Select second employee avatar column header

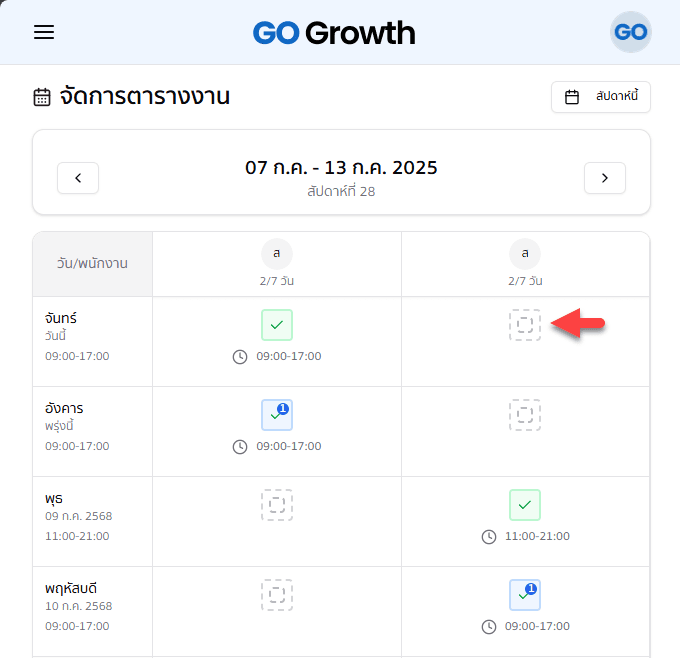tap(525, 253)
